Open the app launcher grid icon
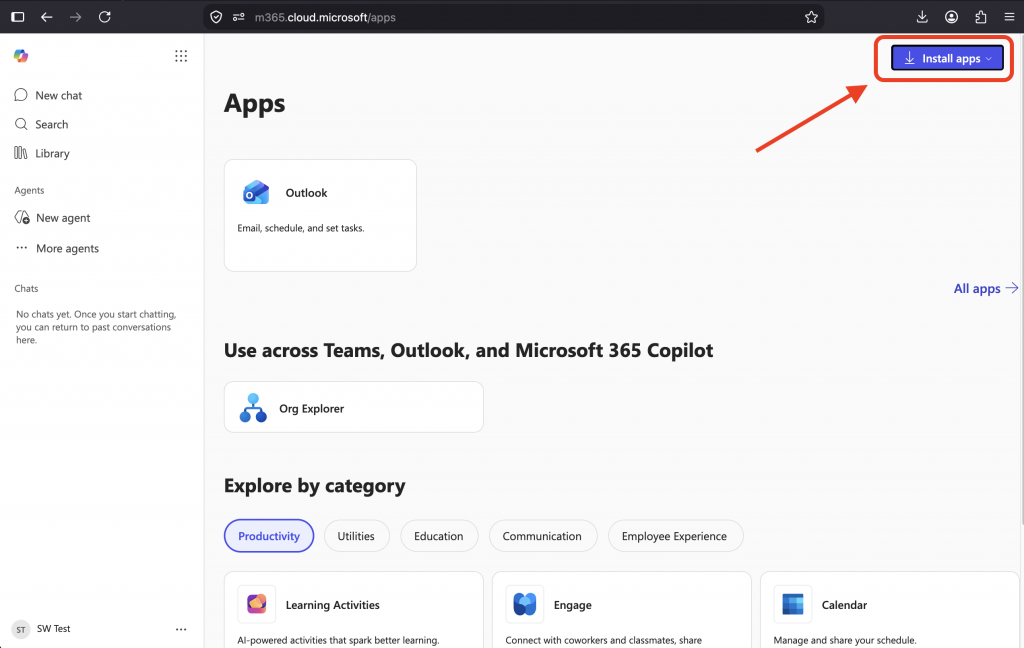 [181, 56]
